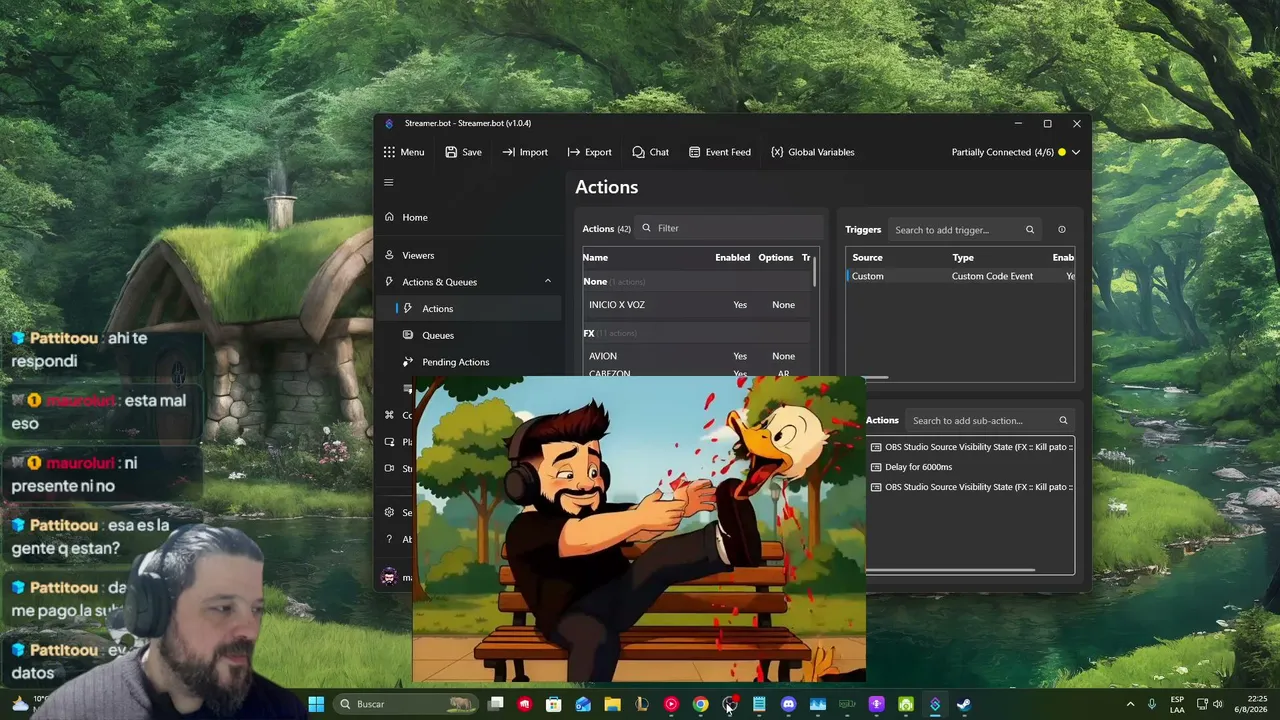
Task: Open Outlook from the taskbar
Action: click(x=583, y=704)
